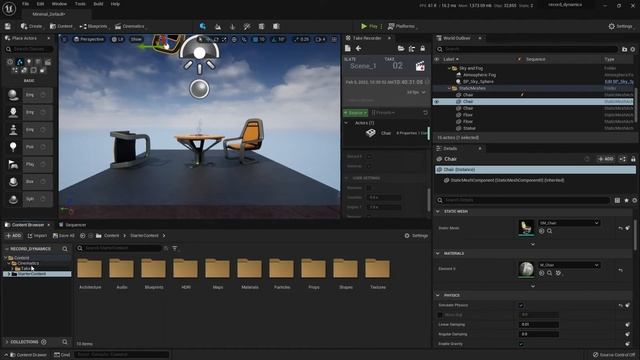Switch to Foliage mode icon
The width and height of the screenshot is (640, 360).
(x=233, y=26)
